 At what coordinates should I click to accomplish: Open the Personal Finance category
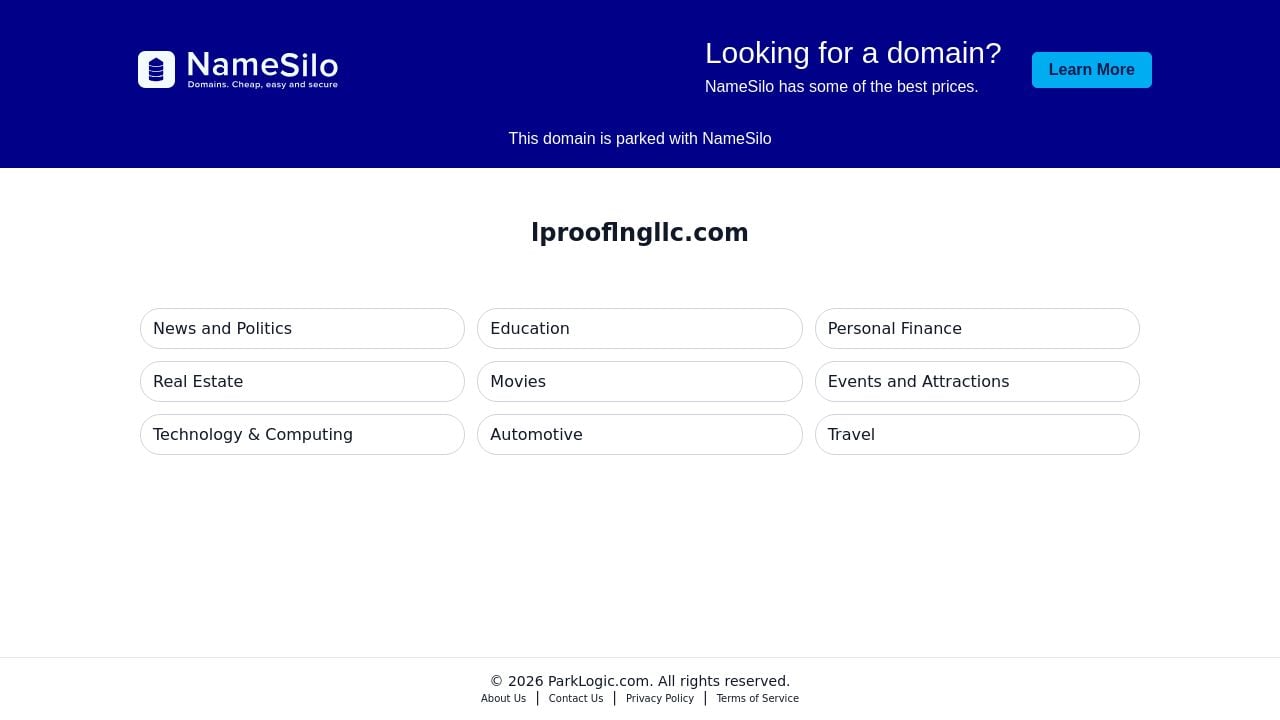click(977, 328)
